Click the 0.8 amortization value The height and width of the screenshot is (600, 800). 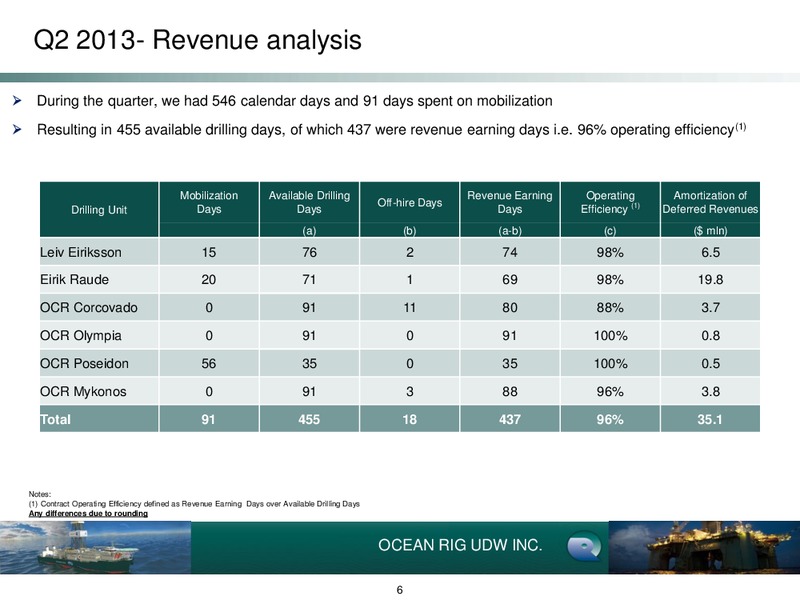click(710, 336)
